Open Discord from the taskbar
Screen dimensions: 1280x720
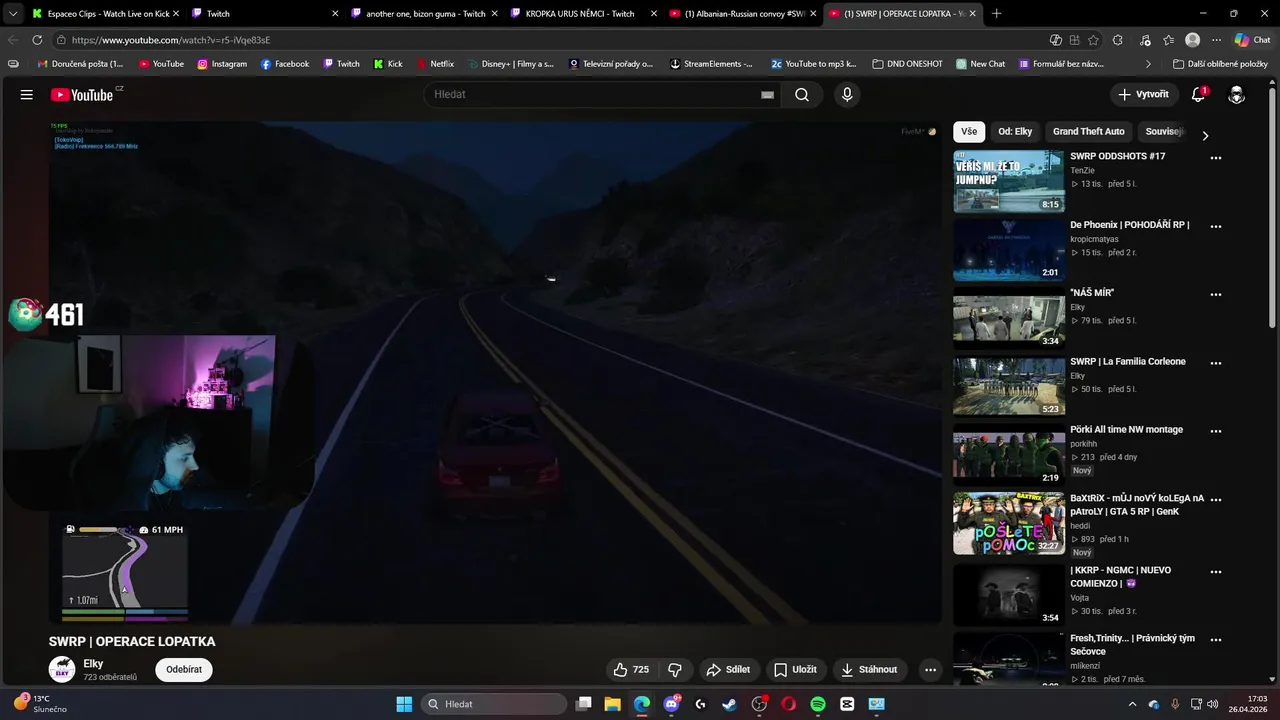click(671, 704)
